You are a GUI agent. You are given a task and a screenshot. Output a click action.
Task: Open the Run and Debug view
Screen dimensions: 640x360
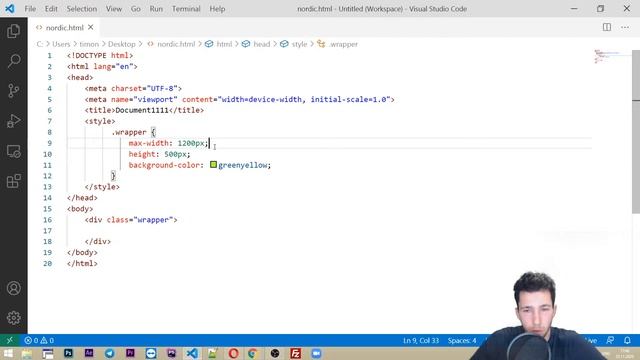(13, 121)
